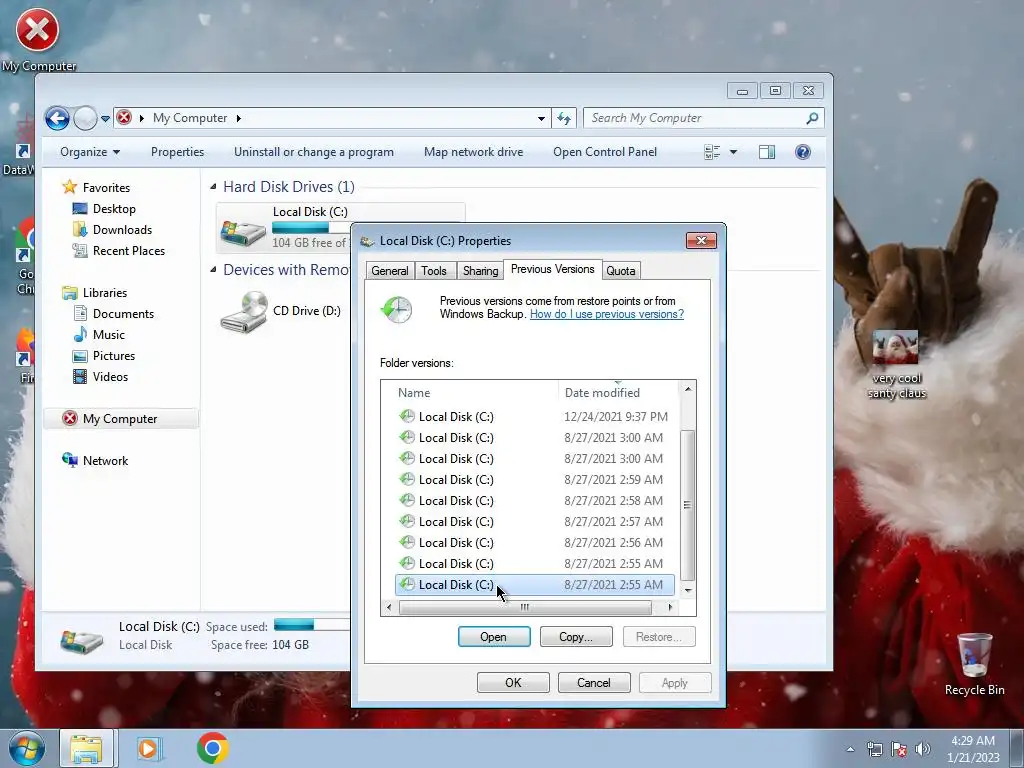Select Recent Places under Favorites
1024x768 pixels.
pyautogui.click(x=118, y=251)
